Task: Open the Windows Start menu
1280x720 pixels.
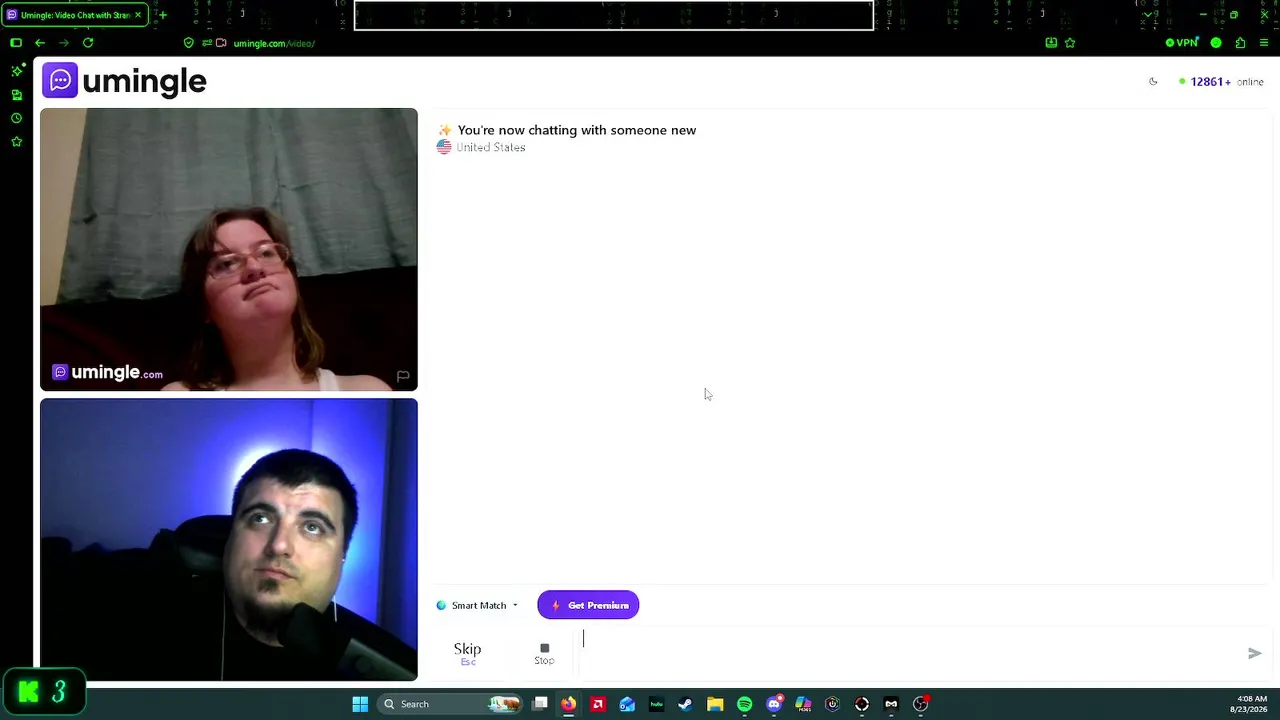Action: click(x=360, y=704)
